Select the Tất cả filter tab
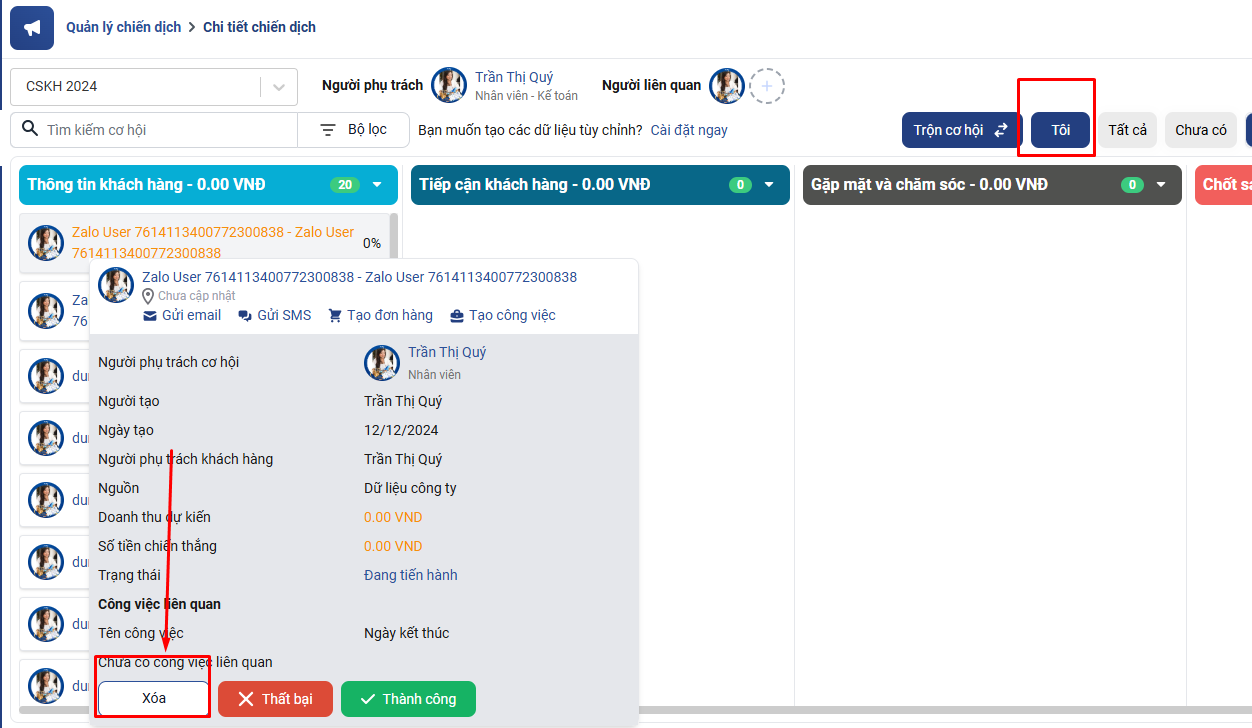Viewport: 1252px width, 728px height. tap(1127, 130)
